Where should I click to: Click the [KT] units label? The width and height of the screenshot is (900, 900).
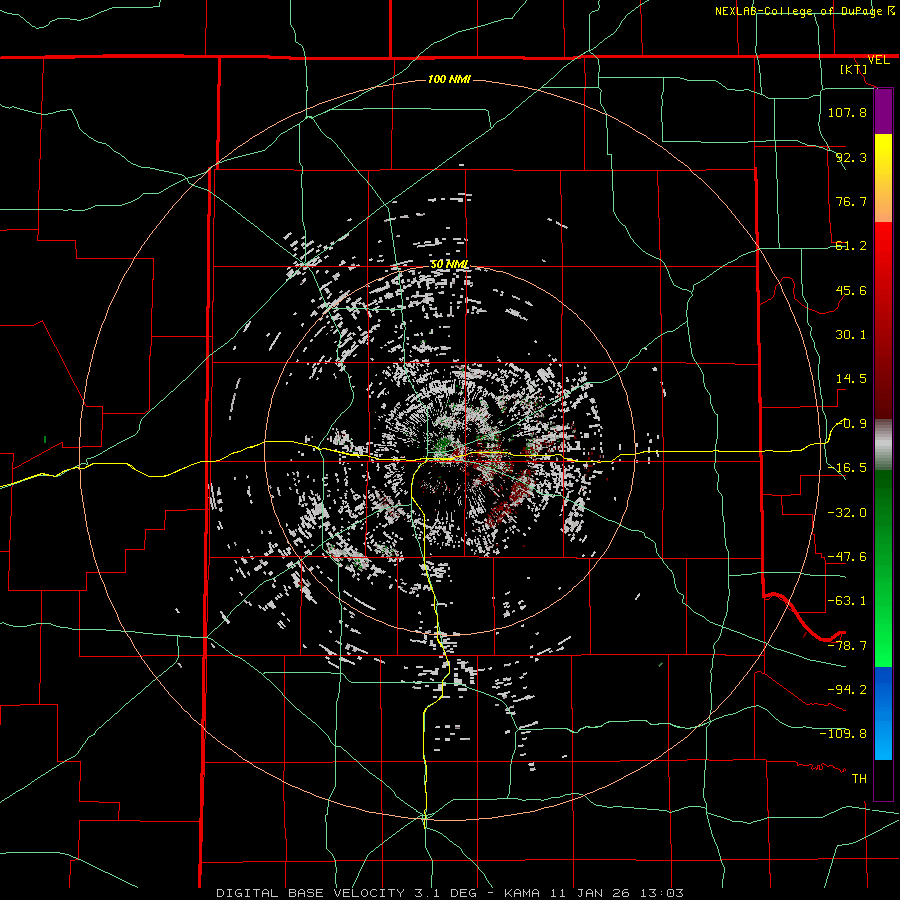(x=854, y=69)
